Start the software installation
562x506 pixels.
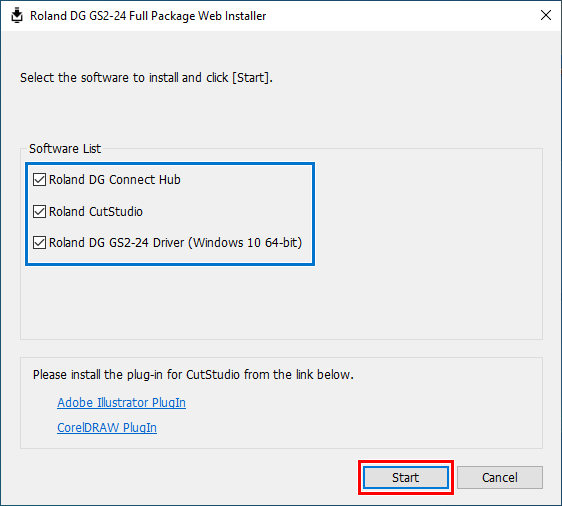pos(406,477)
